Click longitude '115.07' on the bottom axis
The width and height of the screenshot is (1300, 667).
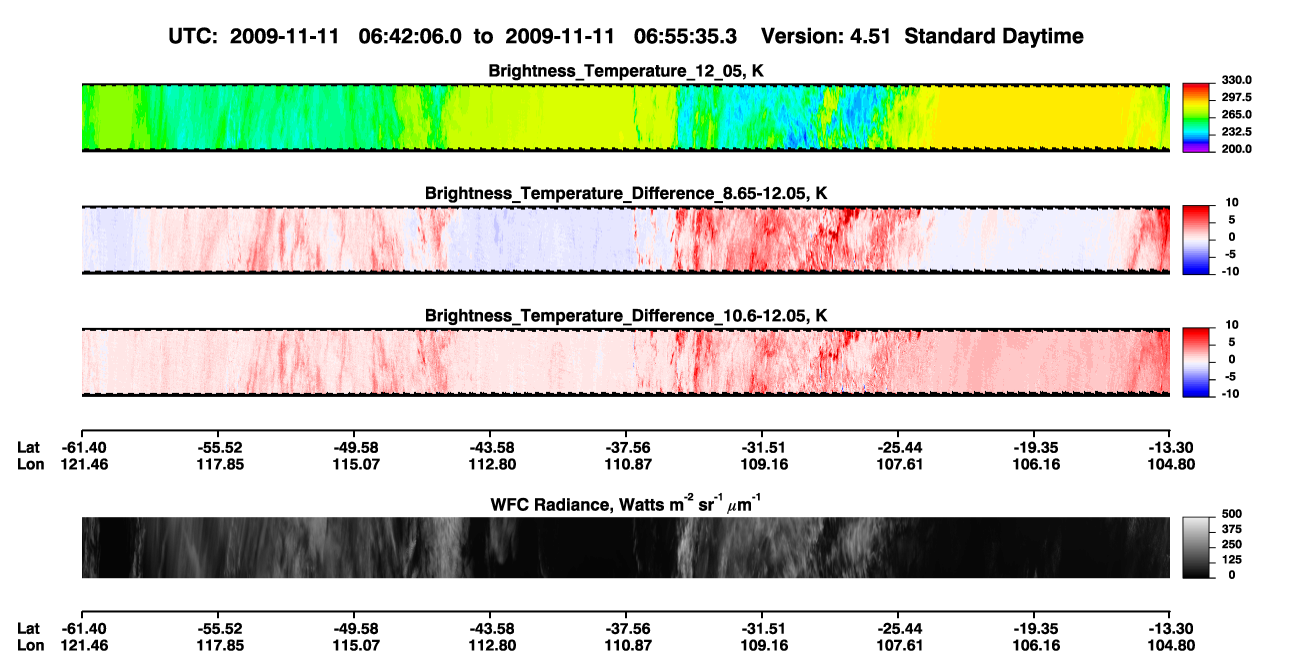tap(353, 645)
